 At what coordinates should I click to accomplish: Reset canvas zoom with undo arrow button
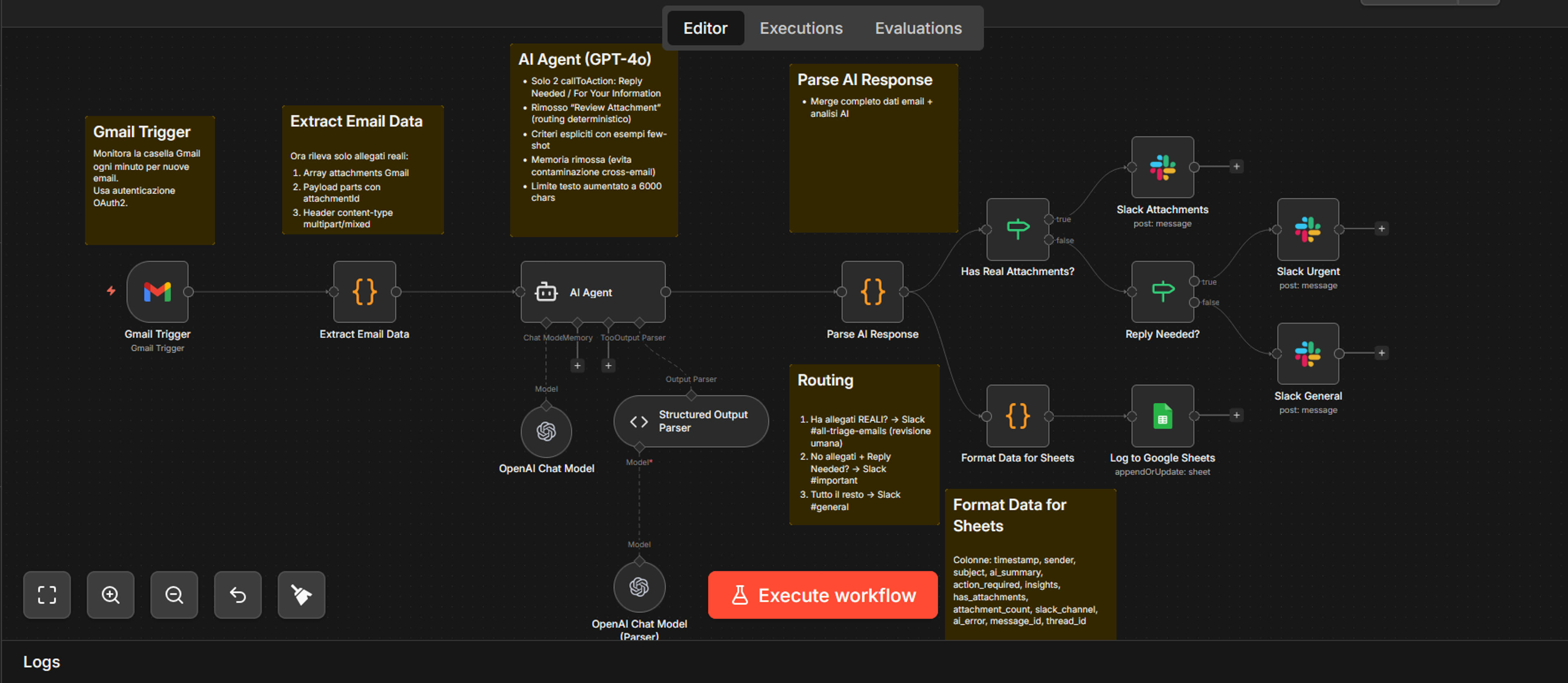238,595
